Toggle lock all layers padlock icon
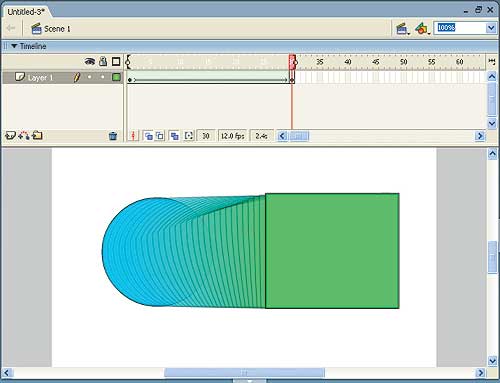The height and width of the screenshot is (383, 500). (x=103, y=61)
